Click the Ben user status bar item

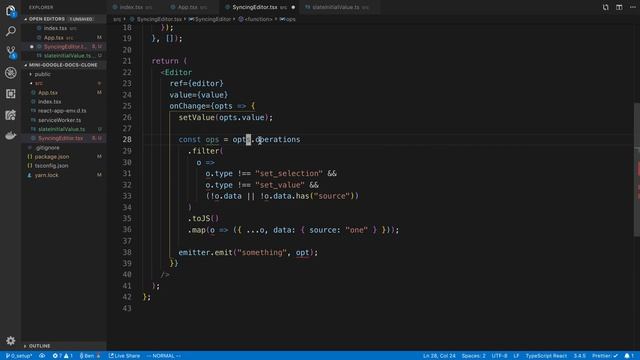coord(89,356)
